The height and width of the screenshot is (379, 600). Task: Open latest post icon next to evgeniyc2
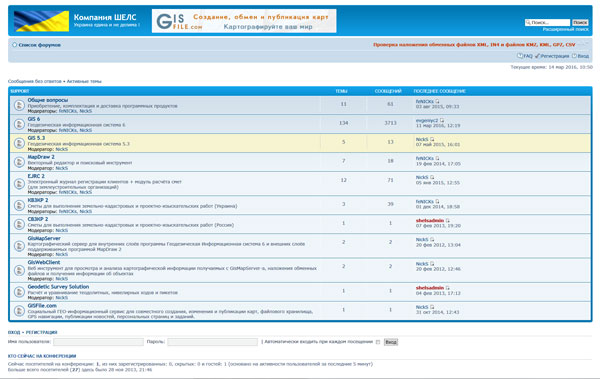click(442, 120)
